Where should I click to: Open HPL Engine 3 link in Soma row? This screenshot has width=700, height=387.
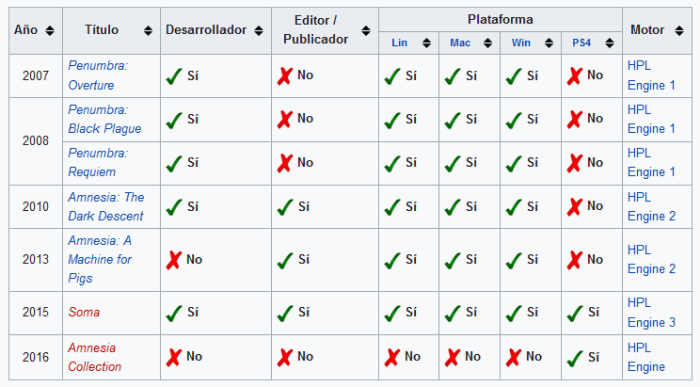click(x=651, y=312)
